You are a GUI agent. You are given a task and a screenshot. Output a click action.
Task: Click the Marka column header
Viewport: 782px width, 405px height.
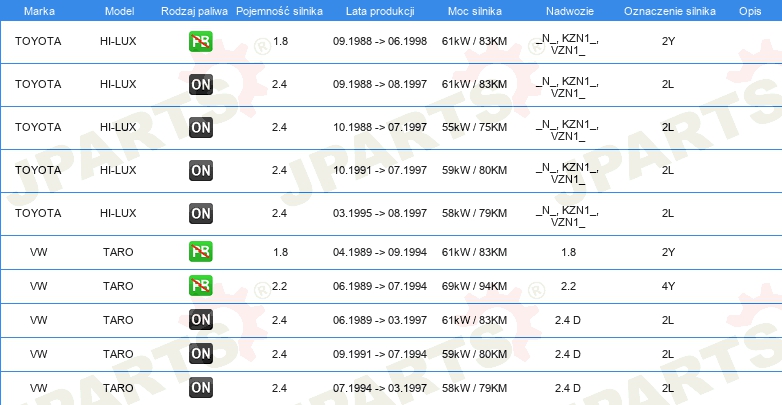click(x=39, y=11)
